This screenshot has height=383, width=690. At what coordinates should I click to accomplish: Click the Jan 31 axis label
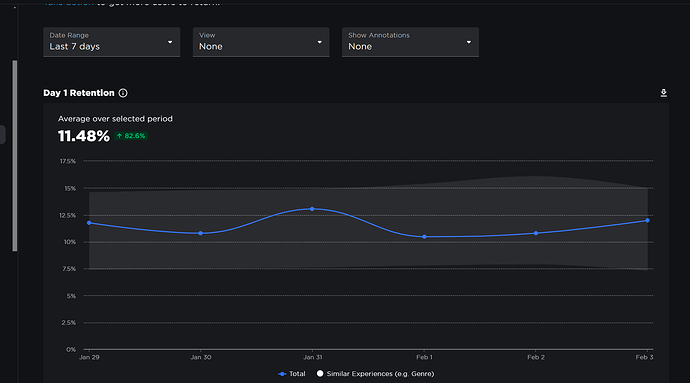(312, 357)
